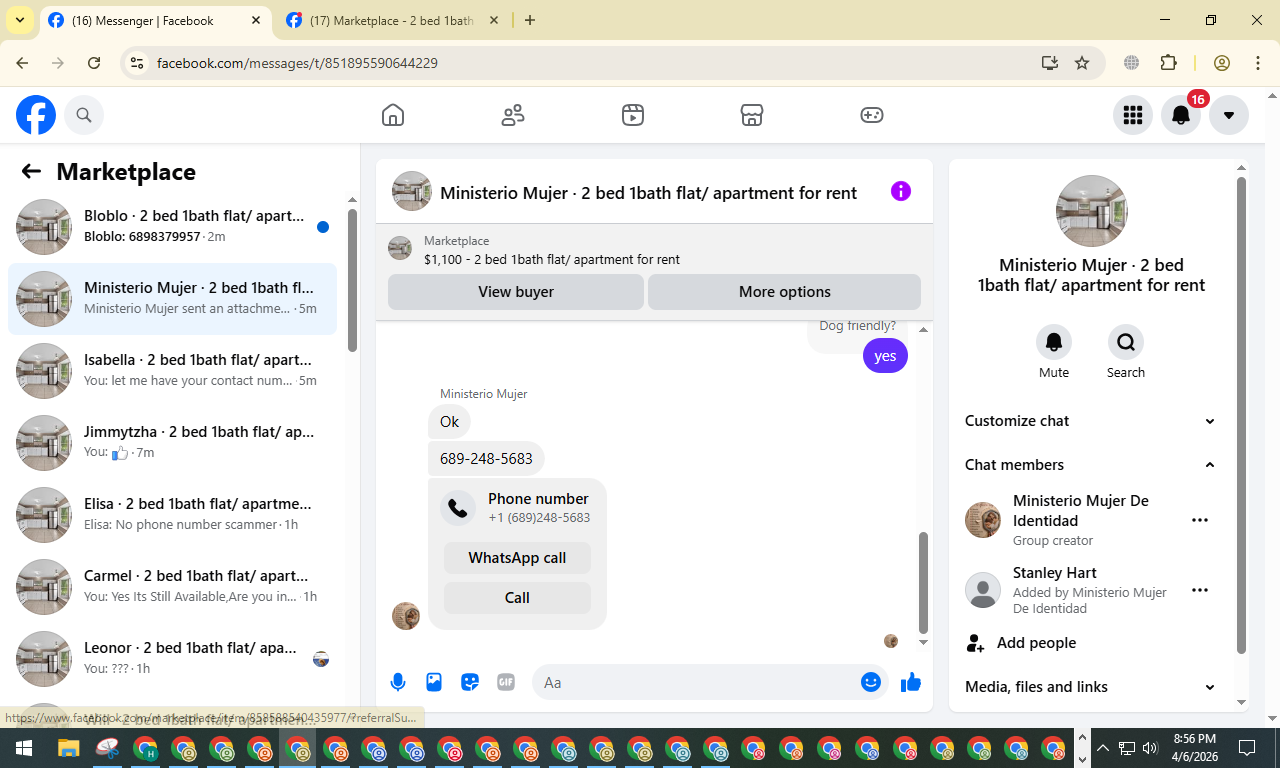Image resolution: width=1280 pixels, height=768 pixels.
Task: Click the voice clip microphone icon
Action: (398, 682)
